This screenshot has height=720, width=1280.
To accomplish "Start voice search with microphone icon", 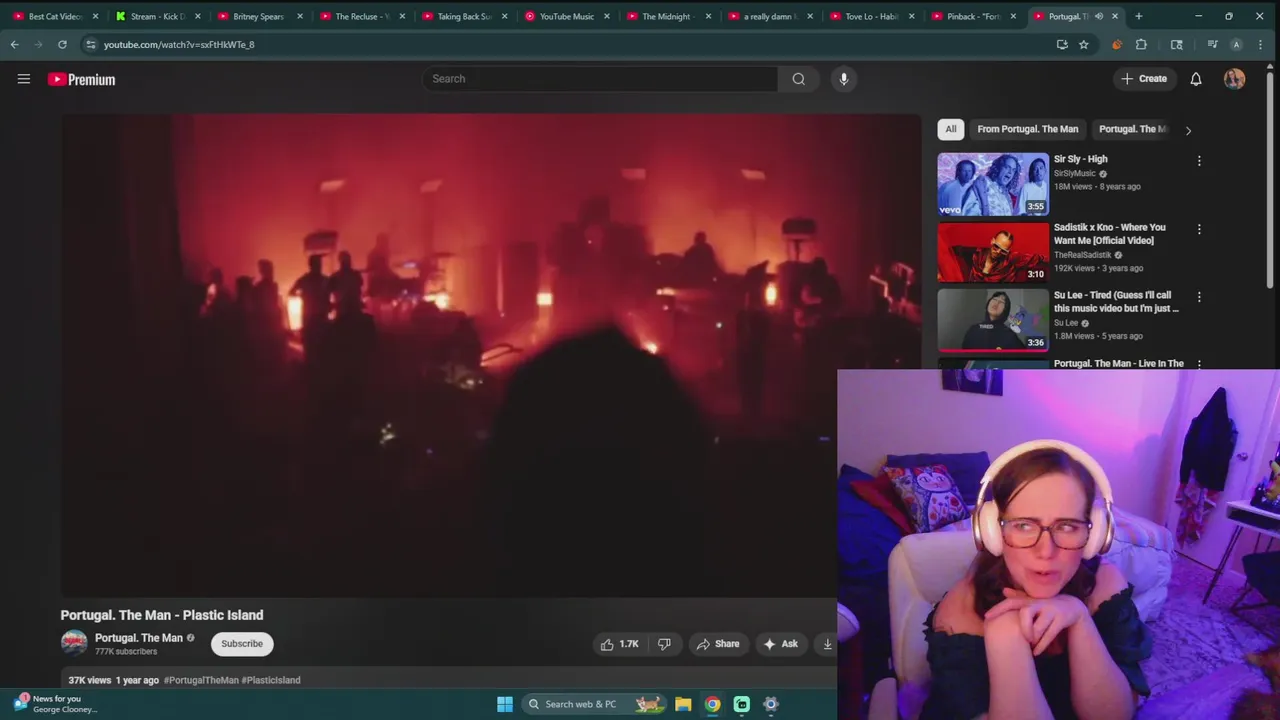I will [x=844, y=79].
